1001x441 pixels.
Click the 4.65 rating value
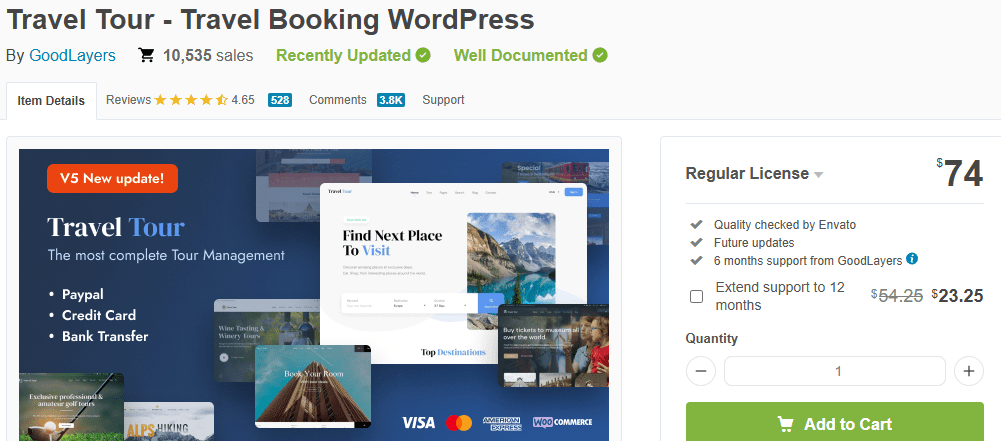point(243,100)
